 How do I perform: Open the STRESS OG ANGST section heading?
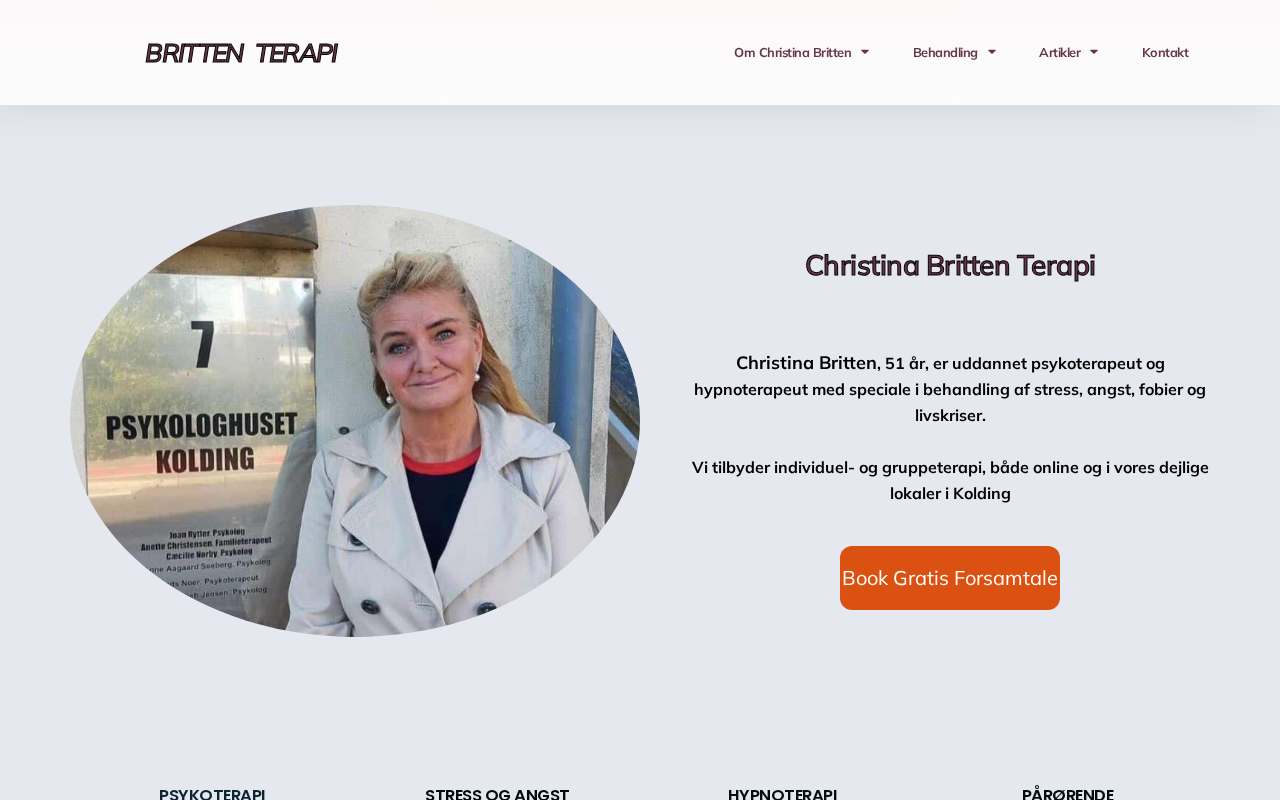(497, 793)
